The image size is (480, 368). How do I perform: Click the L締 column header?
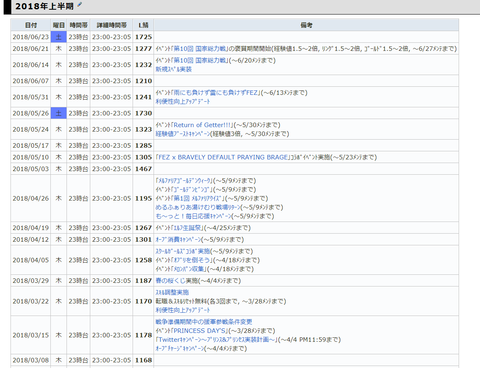(x=143, y=25)
